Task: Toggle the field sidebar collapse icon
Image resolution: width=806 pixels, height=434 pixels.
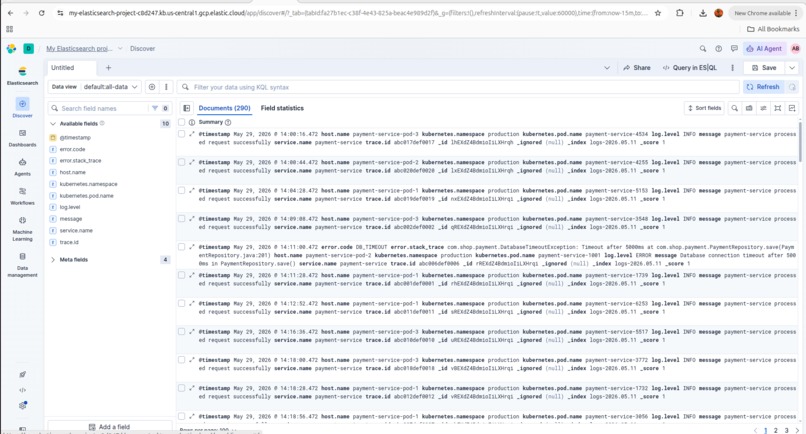Action: tap(187, 108)
